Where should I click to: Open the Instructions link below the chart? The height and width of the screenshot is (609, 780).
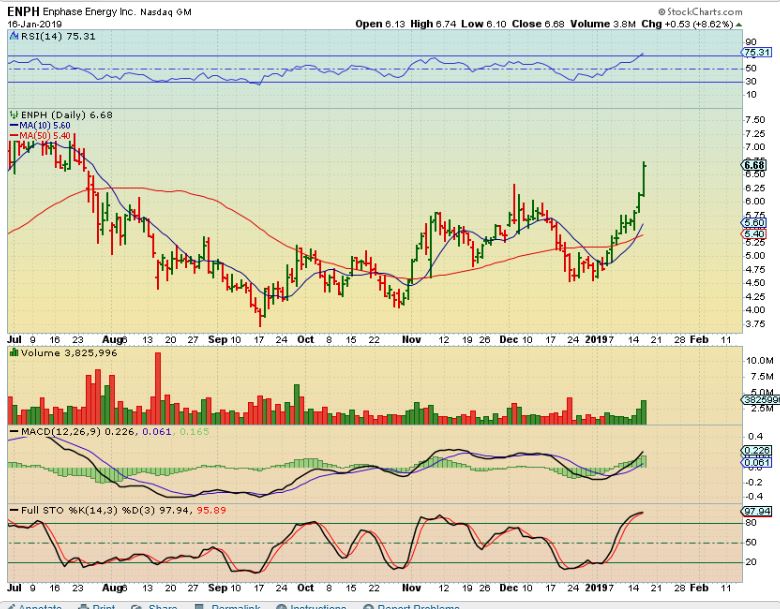point(311,607)
